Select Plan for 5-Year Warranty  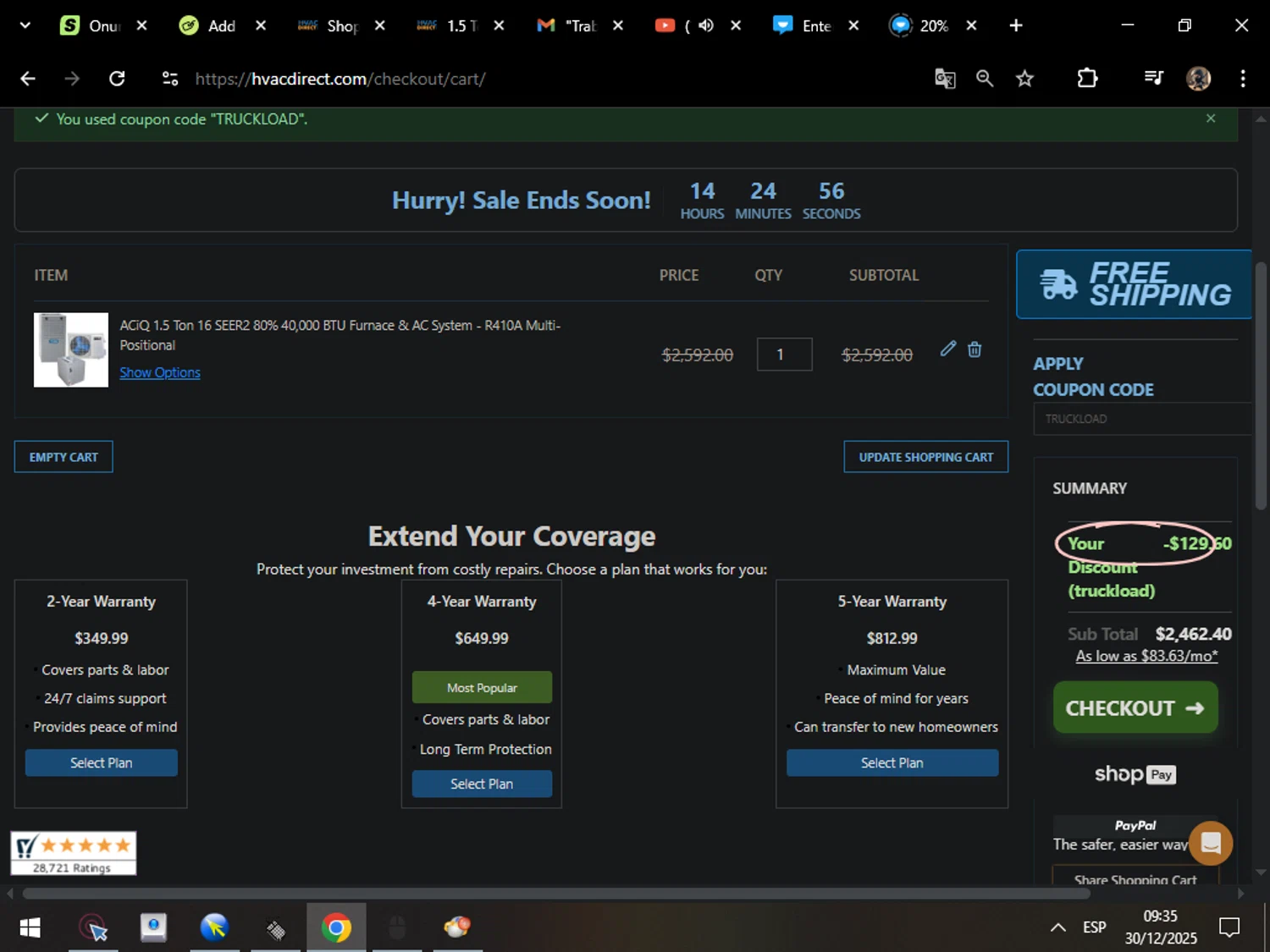pyautogui.click(x=892, y=762)
